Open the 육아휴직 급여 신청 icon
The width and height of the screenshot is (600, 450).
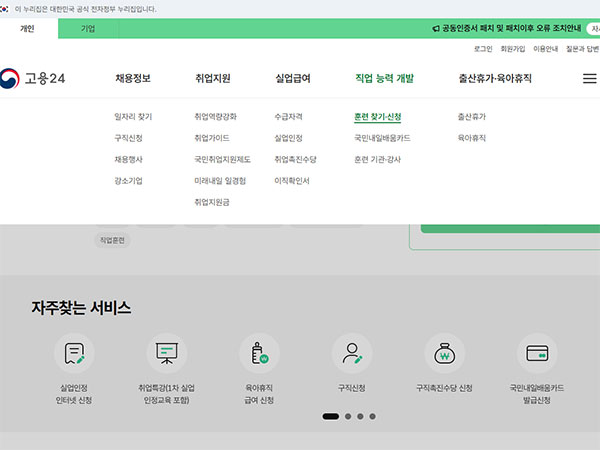259,353
